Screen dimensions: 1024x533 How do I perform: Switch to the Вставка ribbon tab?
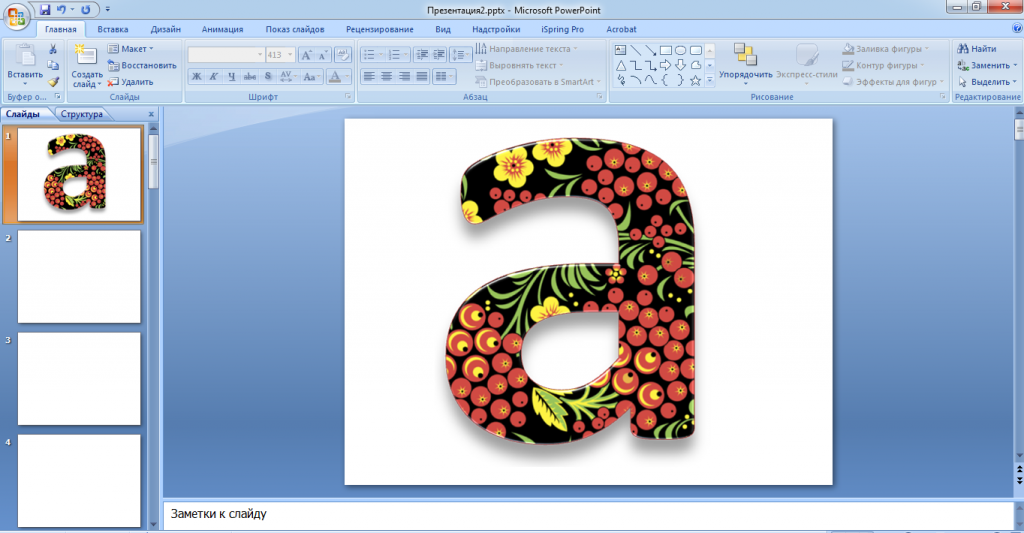pos(113,29)
